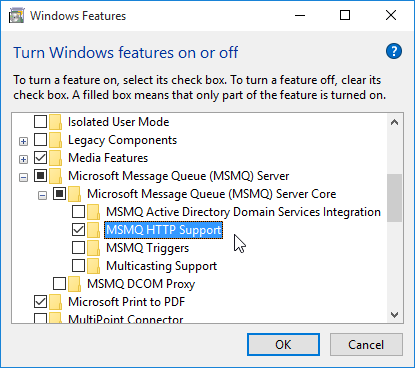Click the Windows Features title bar icon
The height and width of the screenshot is (368, 415).
tap(16, 16)
